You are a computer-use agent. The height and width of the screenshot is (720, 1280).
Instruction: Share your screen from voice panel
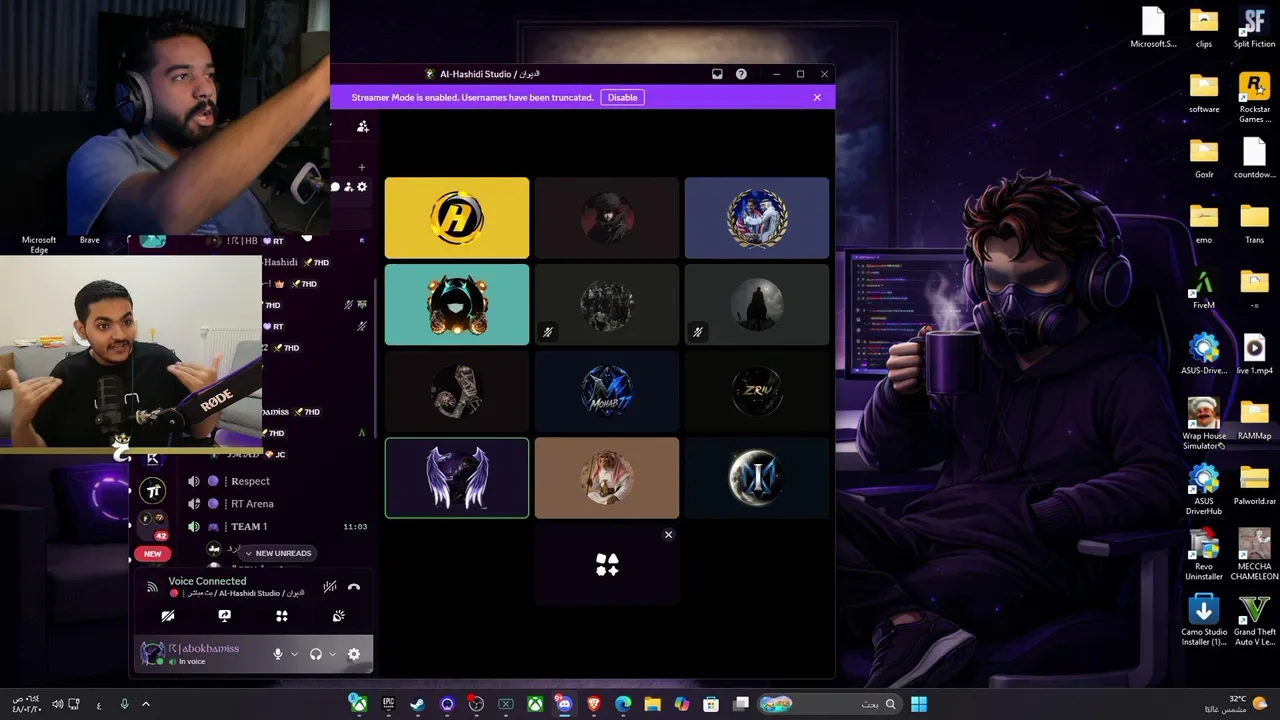click(225, 616)
